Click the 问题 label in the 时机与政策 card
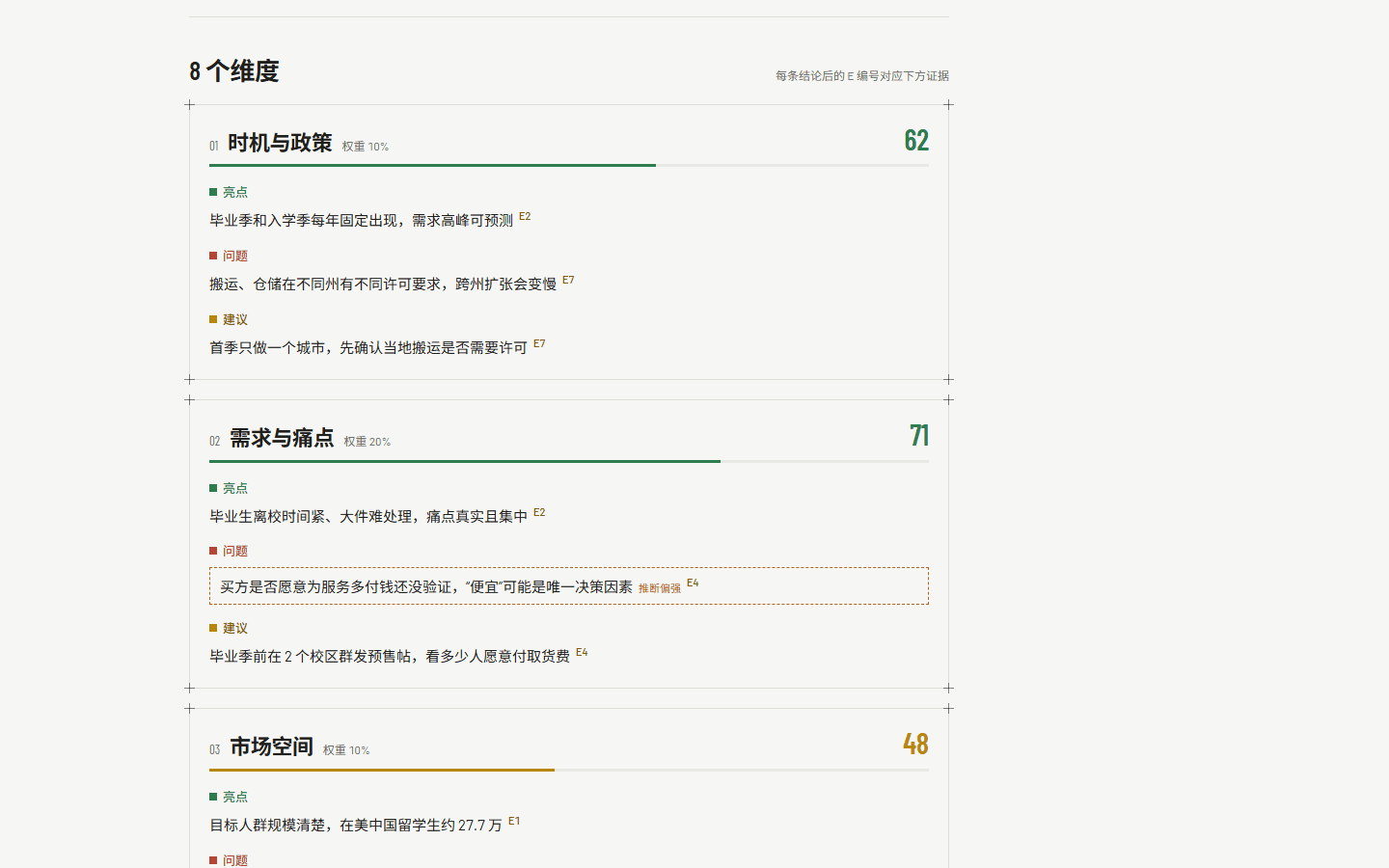 [x=229, y=256]
